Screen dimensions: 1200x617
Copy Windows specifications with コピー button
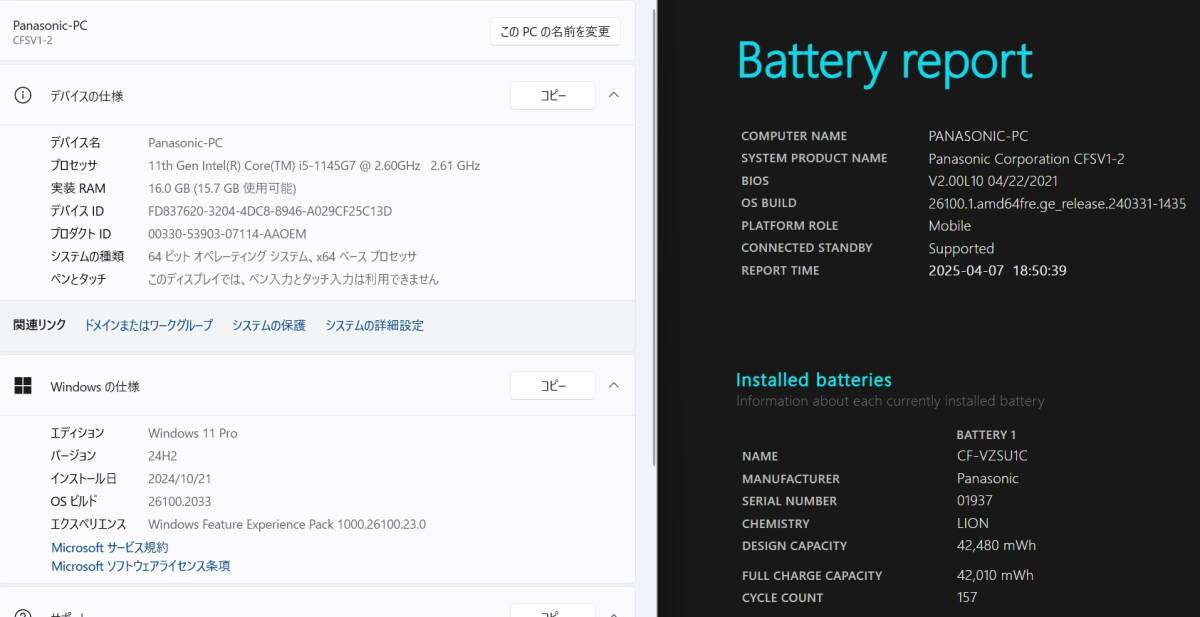click(x=553, y=386)
